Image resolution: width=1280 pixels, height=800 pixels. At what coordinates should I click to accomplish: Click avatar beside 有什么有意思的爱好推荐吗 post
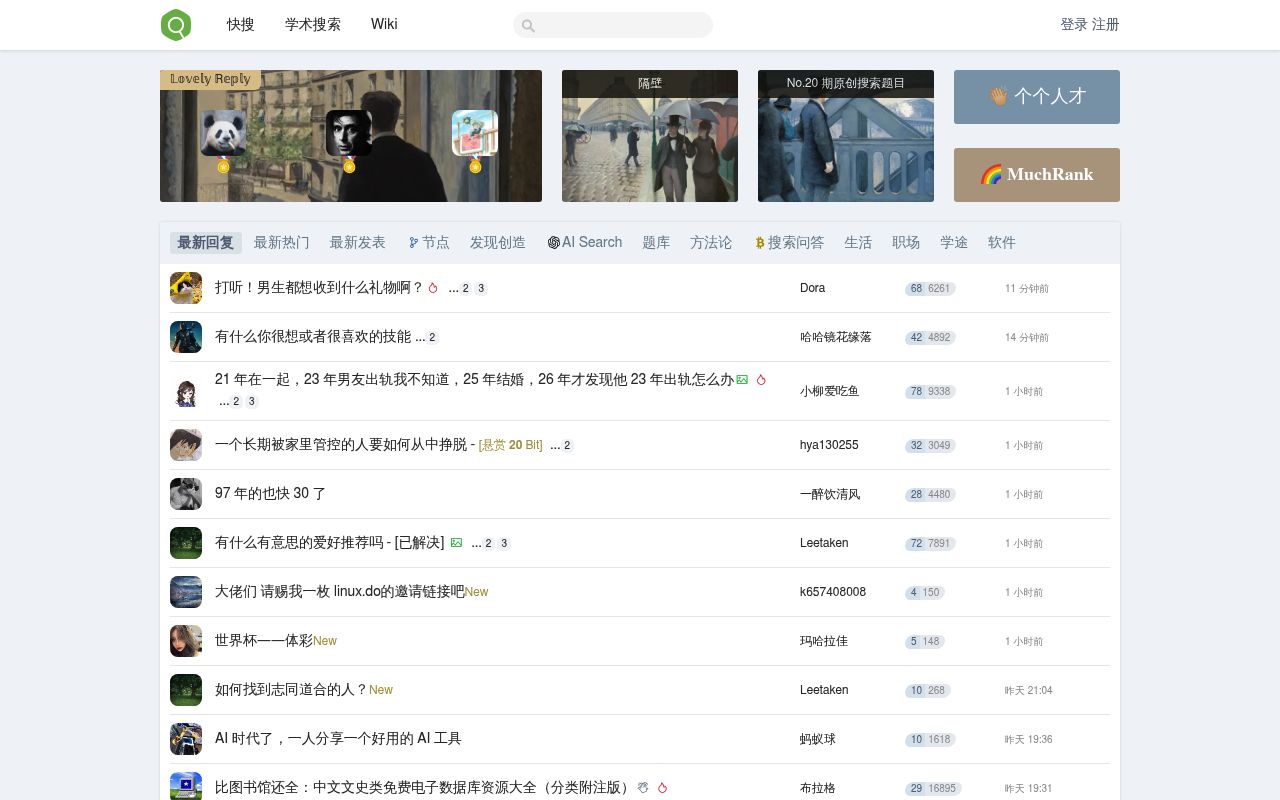(186, 543)
